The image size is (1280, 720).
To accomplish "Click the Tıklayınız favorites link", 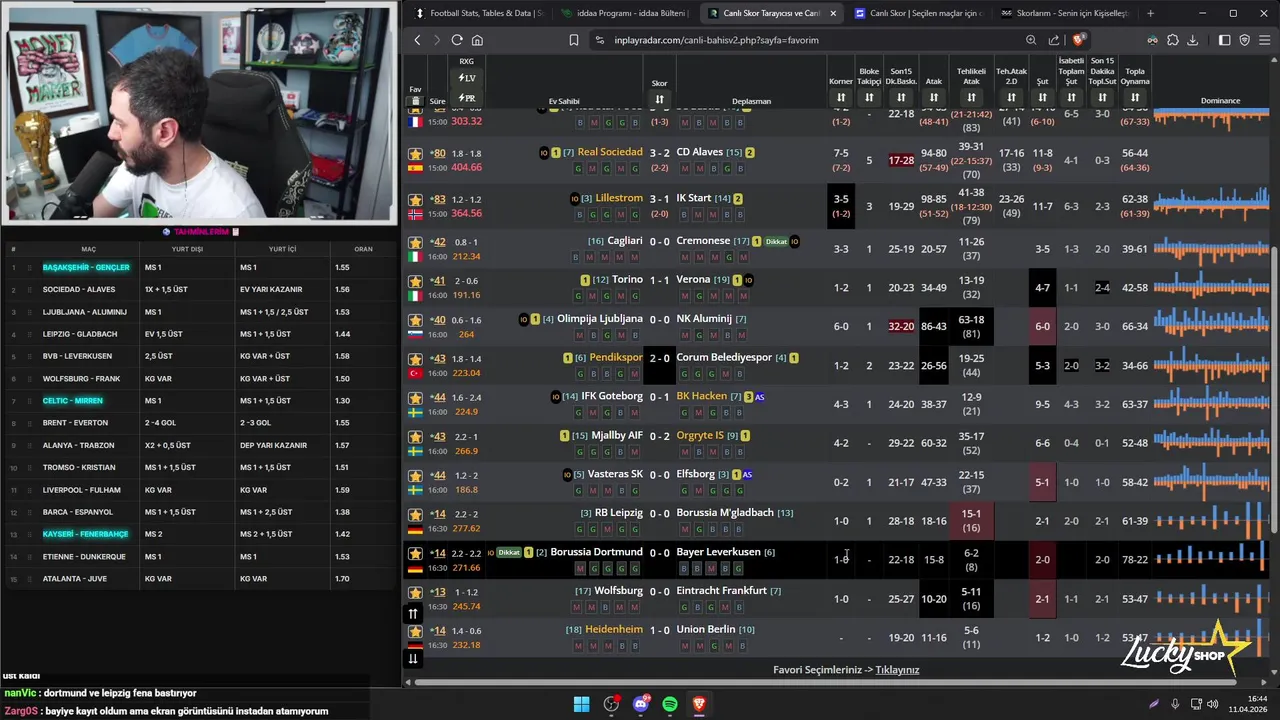I will coord(897,670).
